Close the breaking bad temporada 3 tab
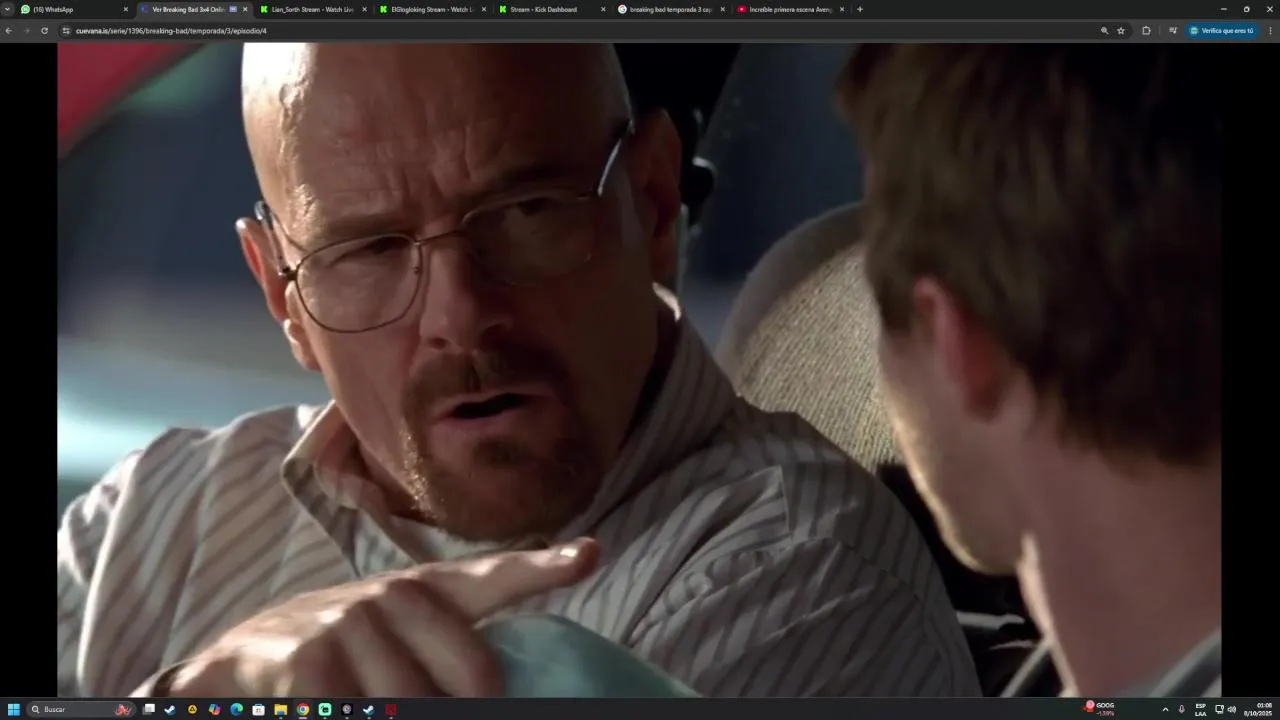Image resolution: width=1280 pixels, height=720 pixels. pos(722,9)
